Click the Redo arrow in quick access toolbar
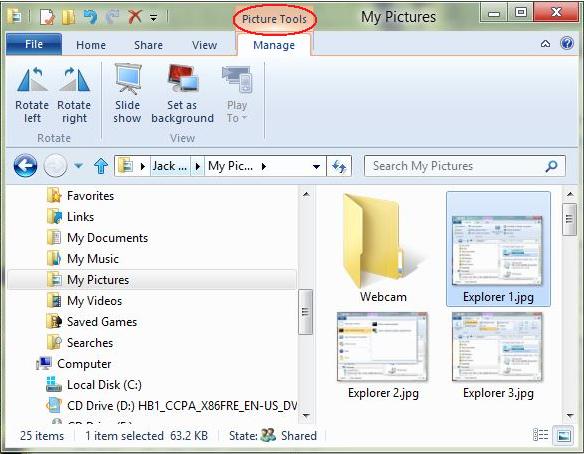Screen dimensions: 584x454 112,17
